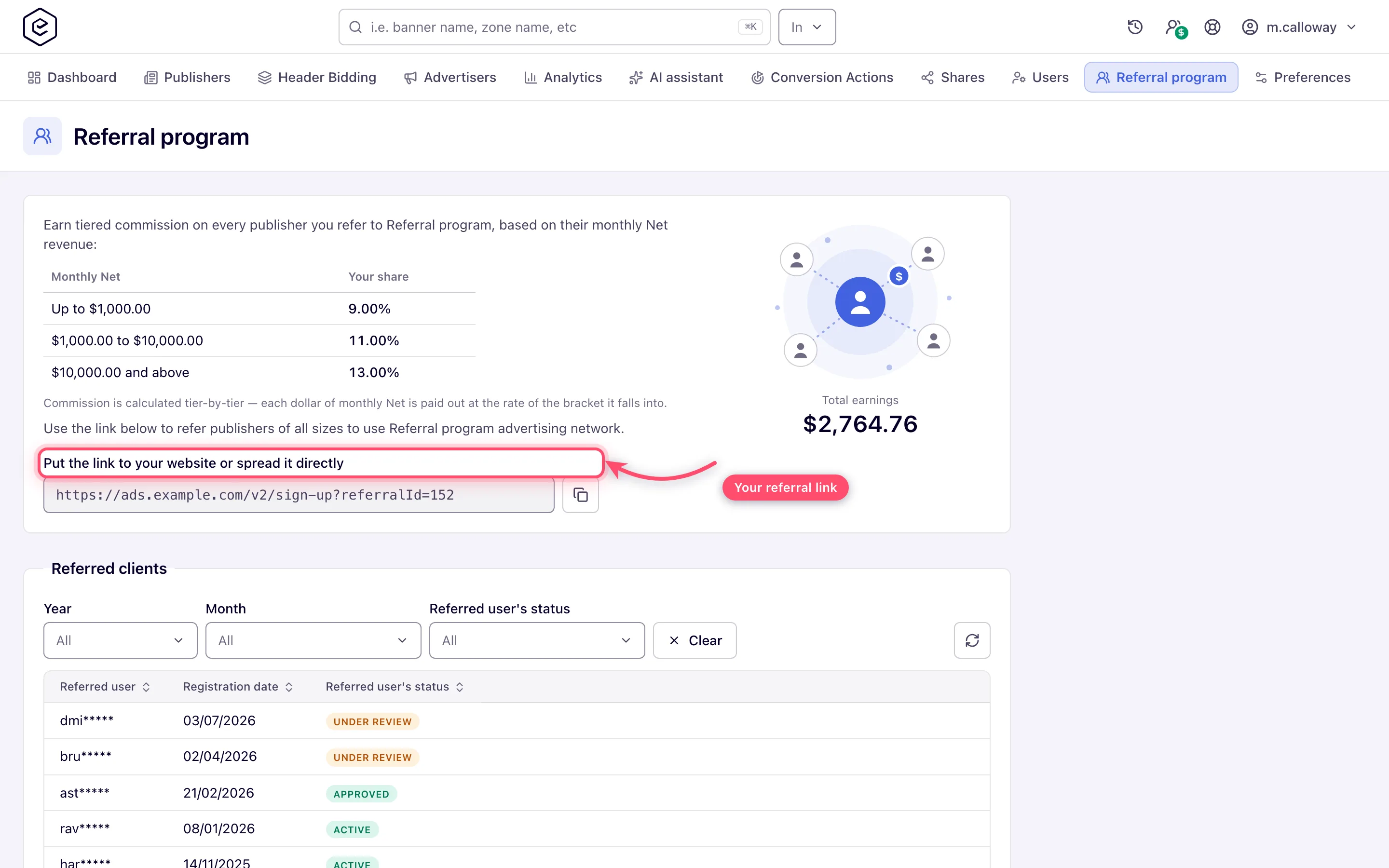The image size is (1389, 868).
Task: Open the Shares tab
Action: [x=953, y=77]
